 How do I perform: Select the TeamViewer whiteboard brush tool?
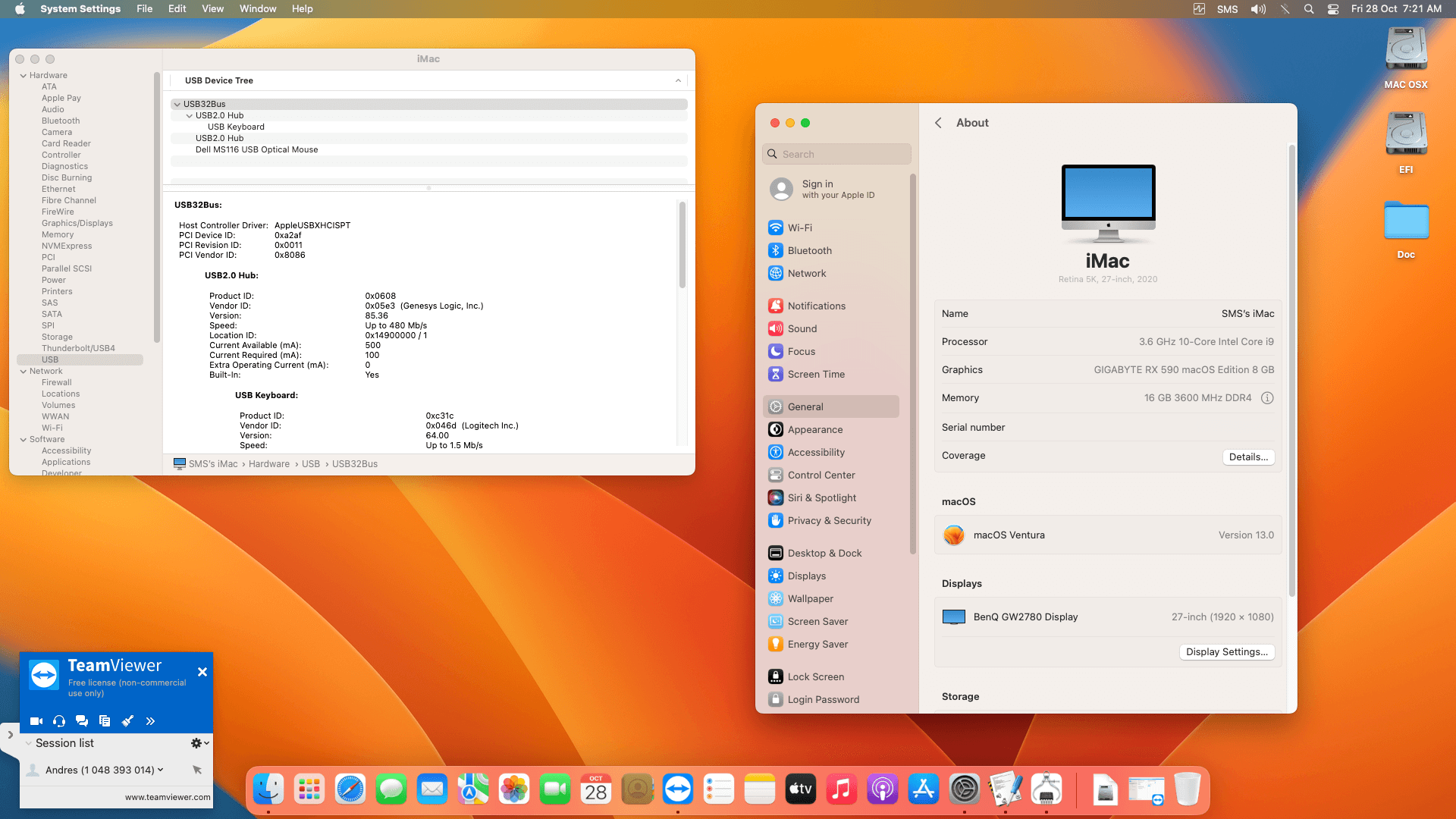click(127, 721)
